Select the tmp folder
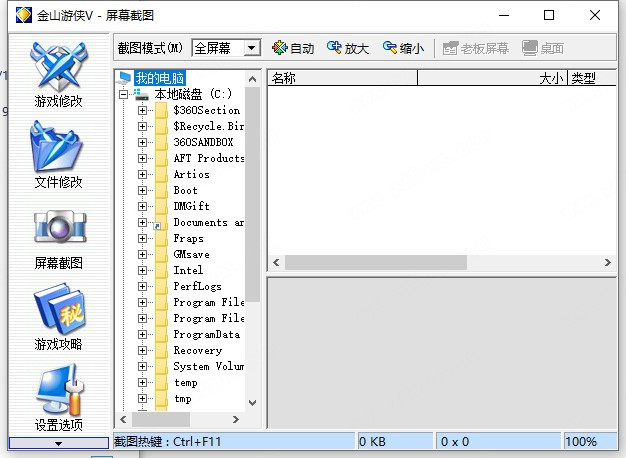 click(183, 398)
